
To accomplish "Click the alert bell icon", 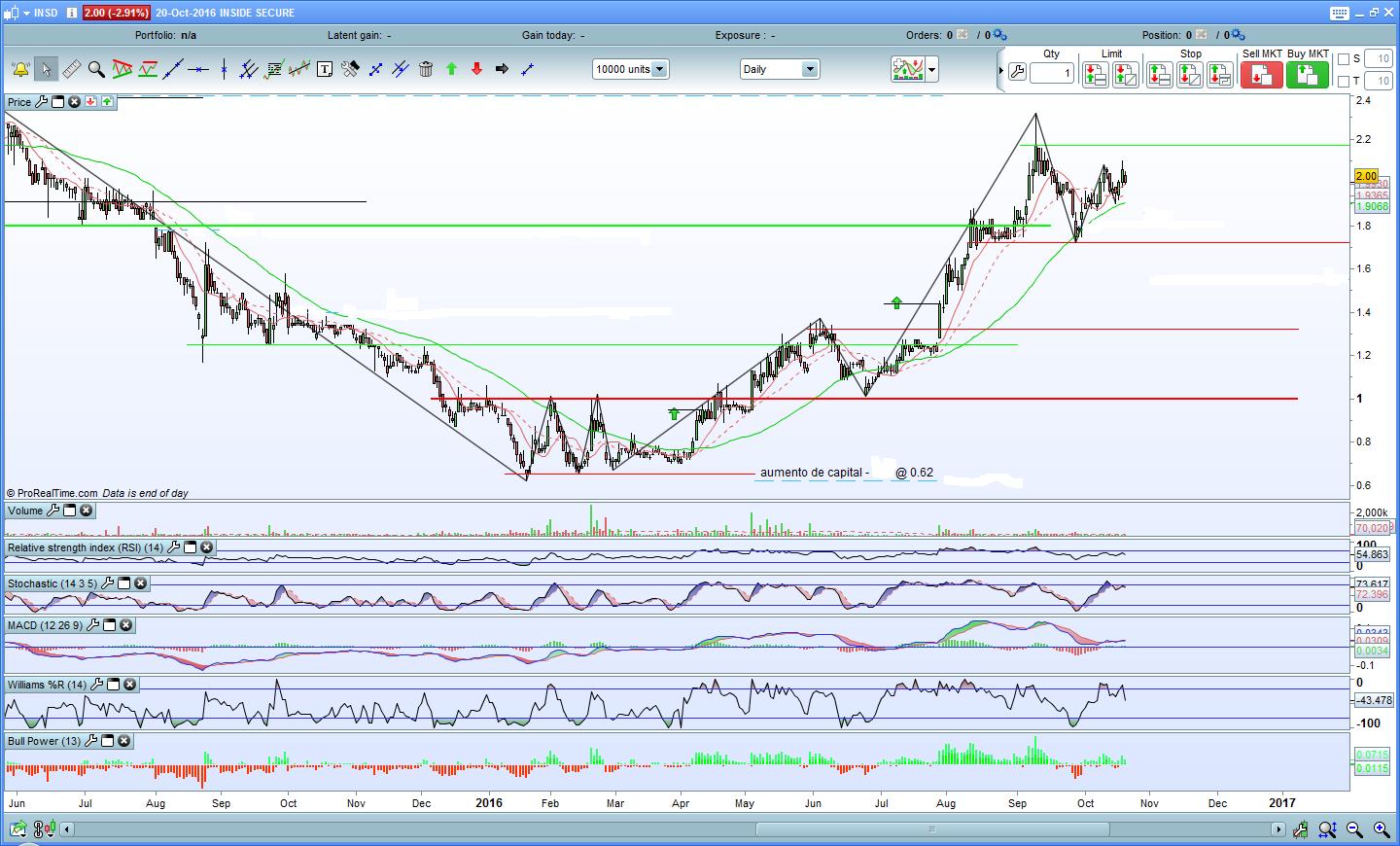I will (19, 69).
